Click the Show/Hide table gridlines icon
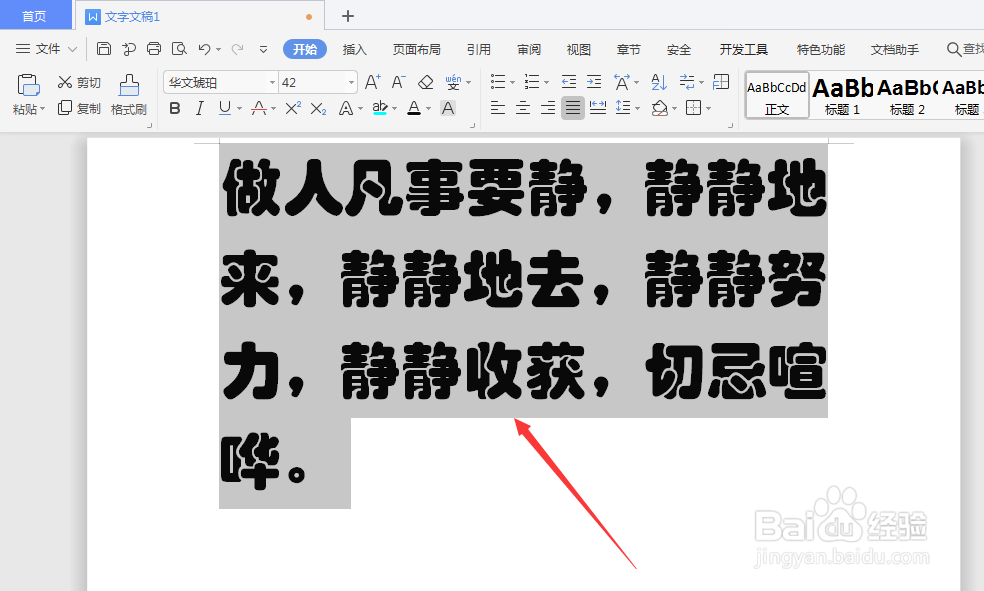The image size is (984, 591). pos(721,82)
